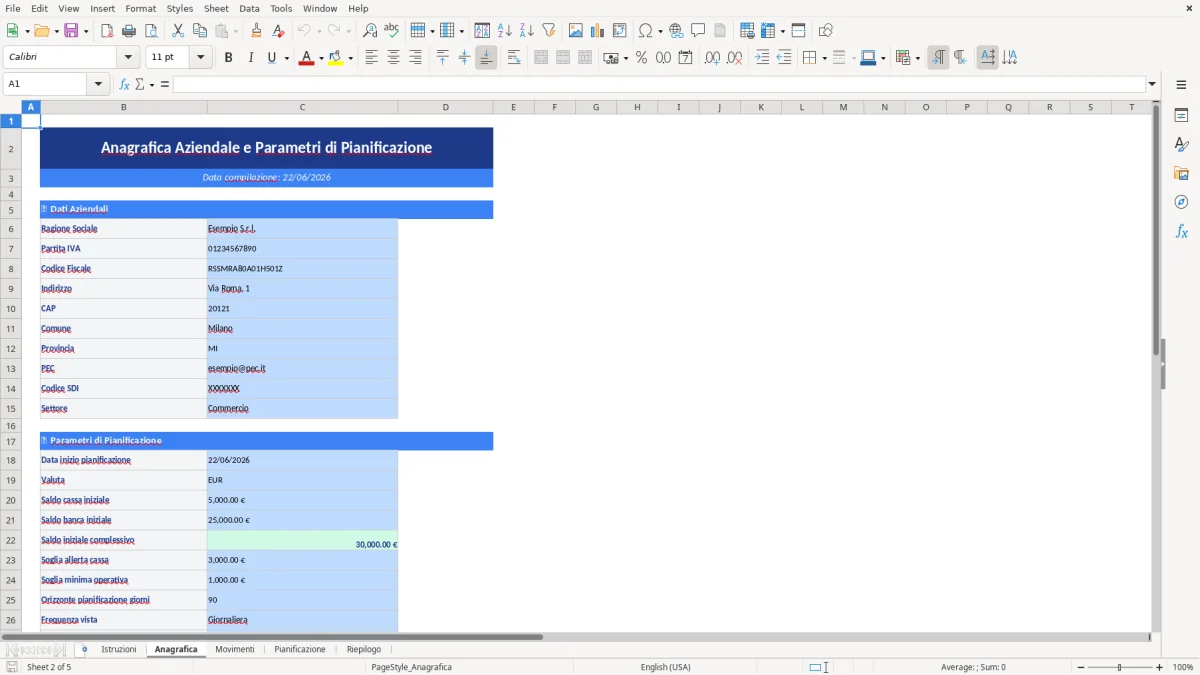Viewport: 1200px width, 675px height.
Task: Switch to the Riepilogo sheet tab
Action: (364, 649)
